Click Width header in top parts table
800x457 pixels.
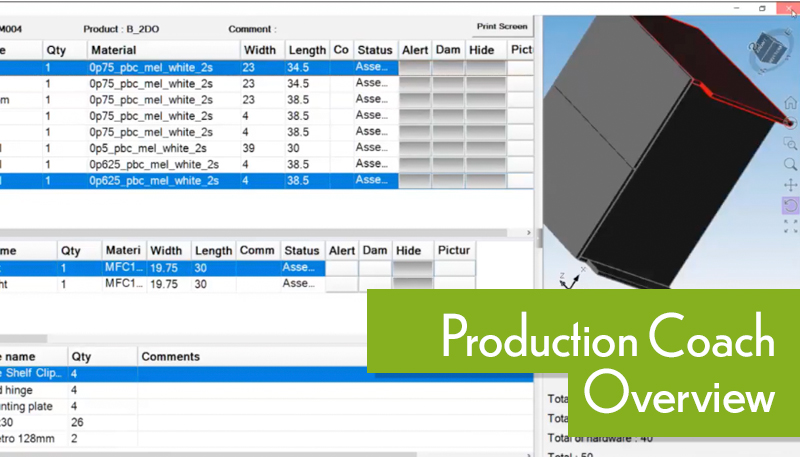click(262, 50)
